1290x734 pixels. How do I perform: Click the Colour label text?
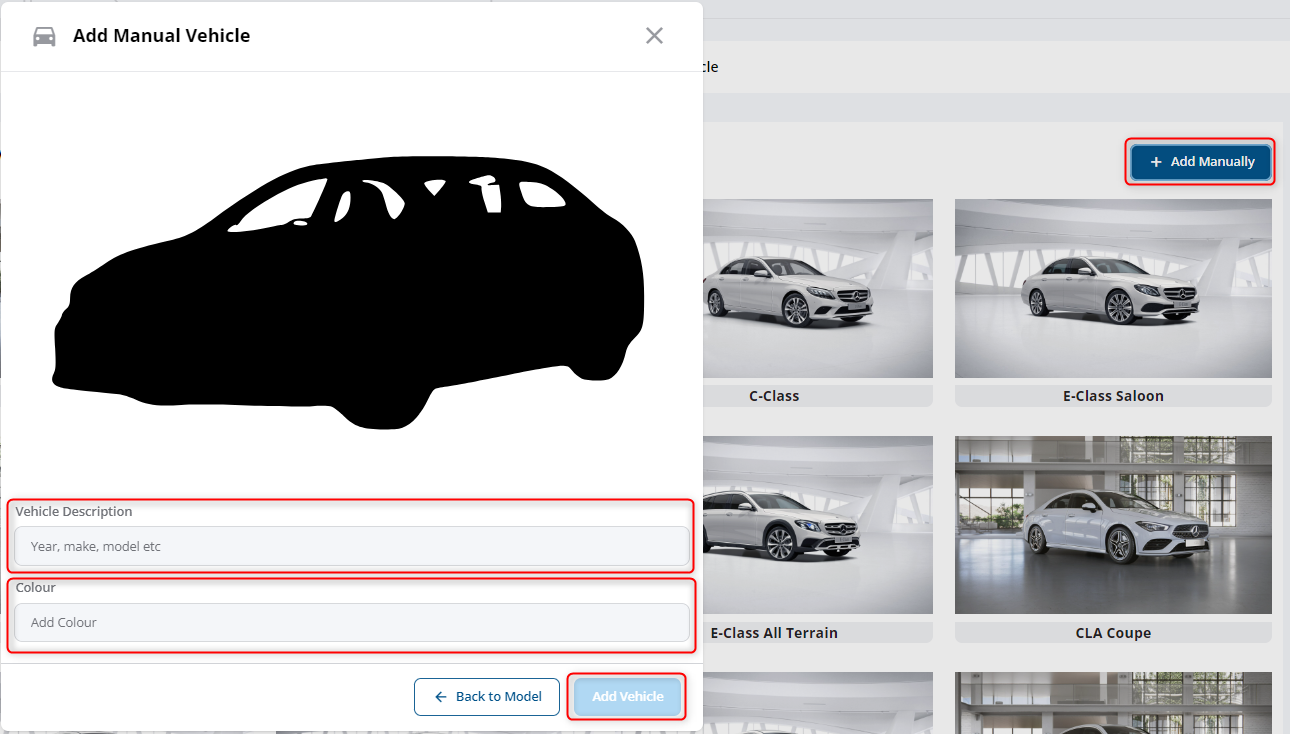point(36,587)
